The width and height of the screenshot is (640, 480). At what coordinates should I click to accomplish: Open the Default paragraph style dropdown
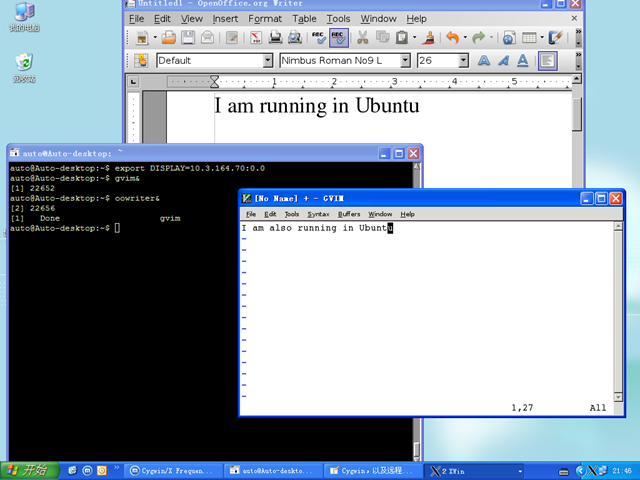click(x=268, y=61)
